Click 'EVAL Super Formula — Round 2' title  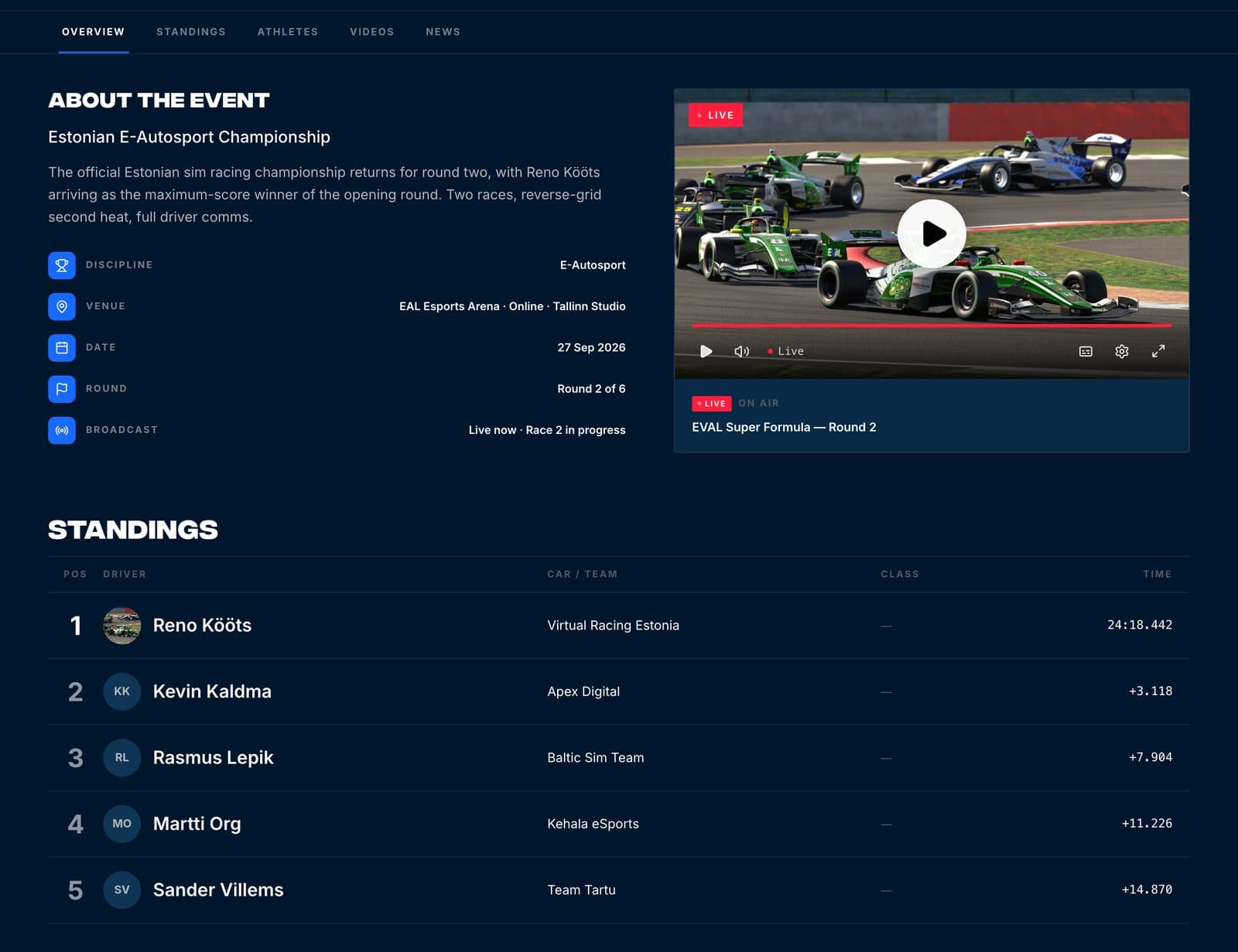pos(784,427)
